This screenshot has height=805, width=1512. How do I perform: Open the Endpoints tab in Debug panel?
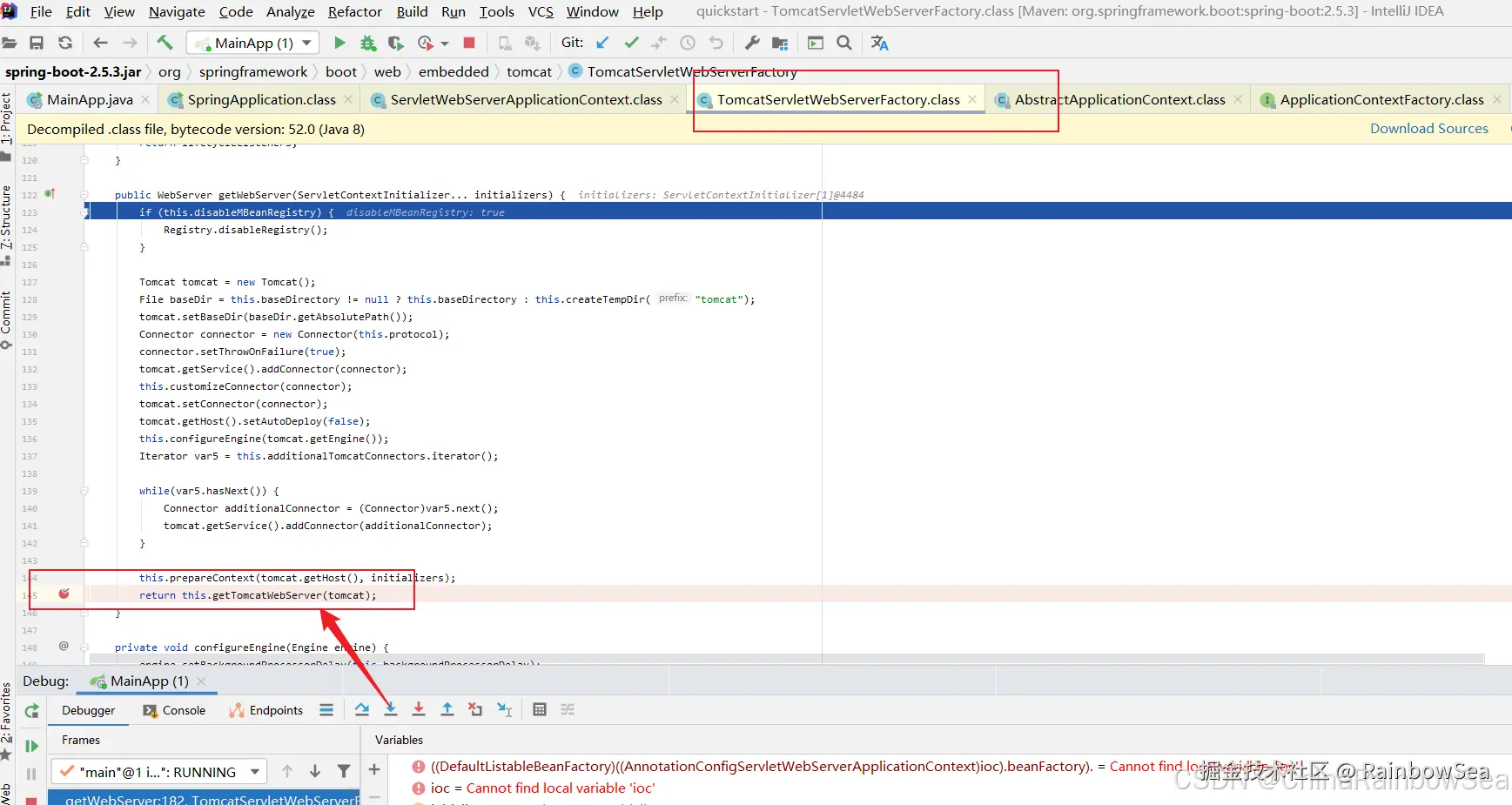[x=266, y=711]
